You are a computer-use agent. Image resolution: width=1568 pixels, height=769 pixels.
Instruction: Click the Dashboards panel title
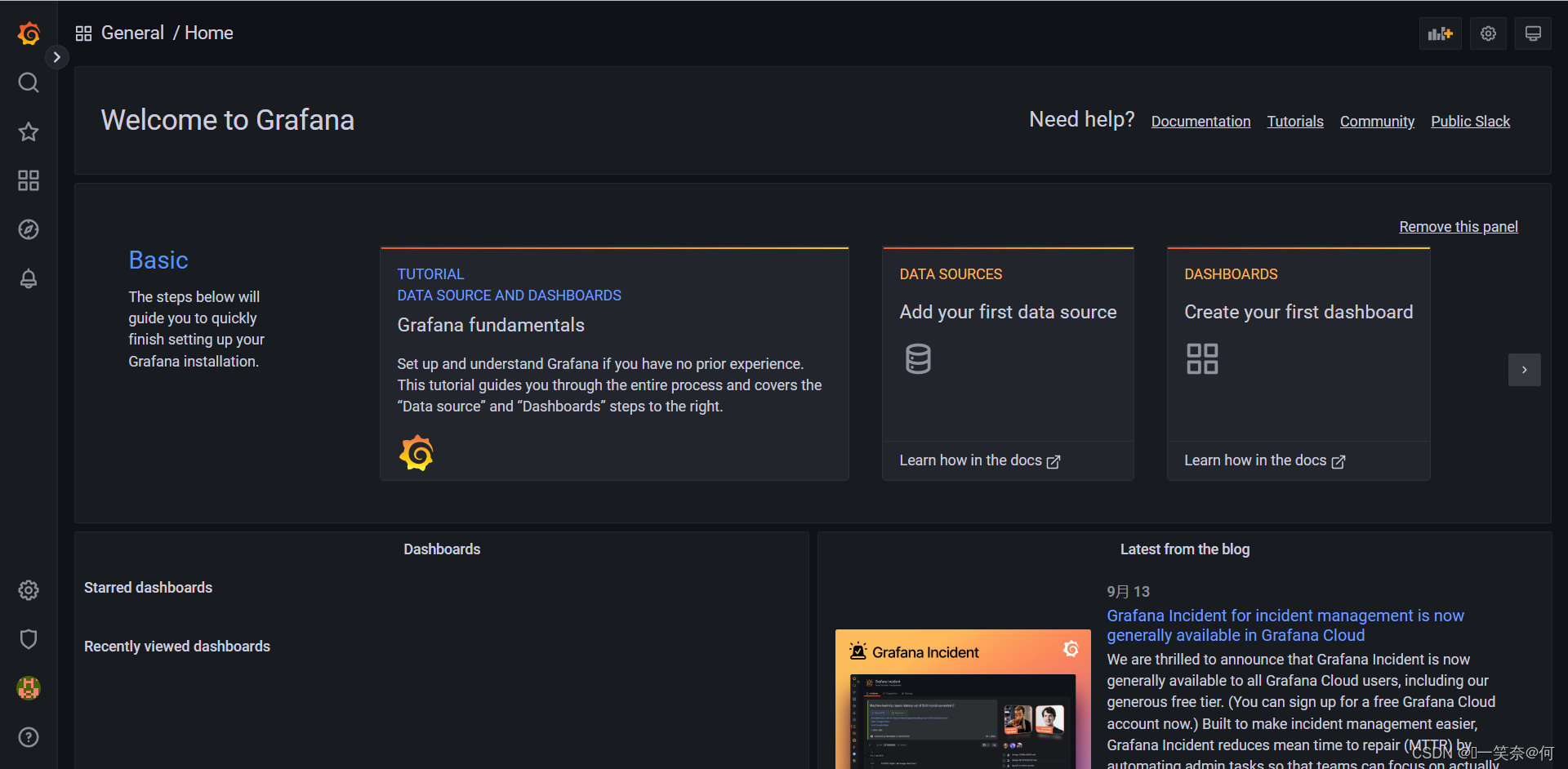(x=442, y=549)
